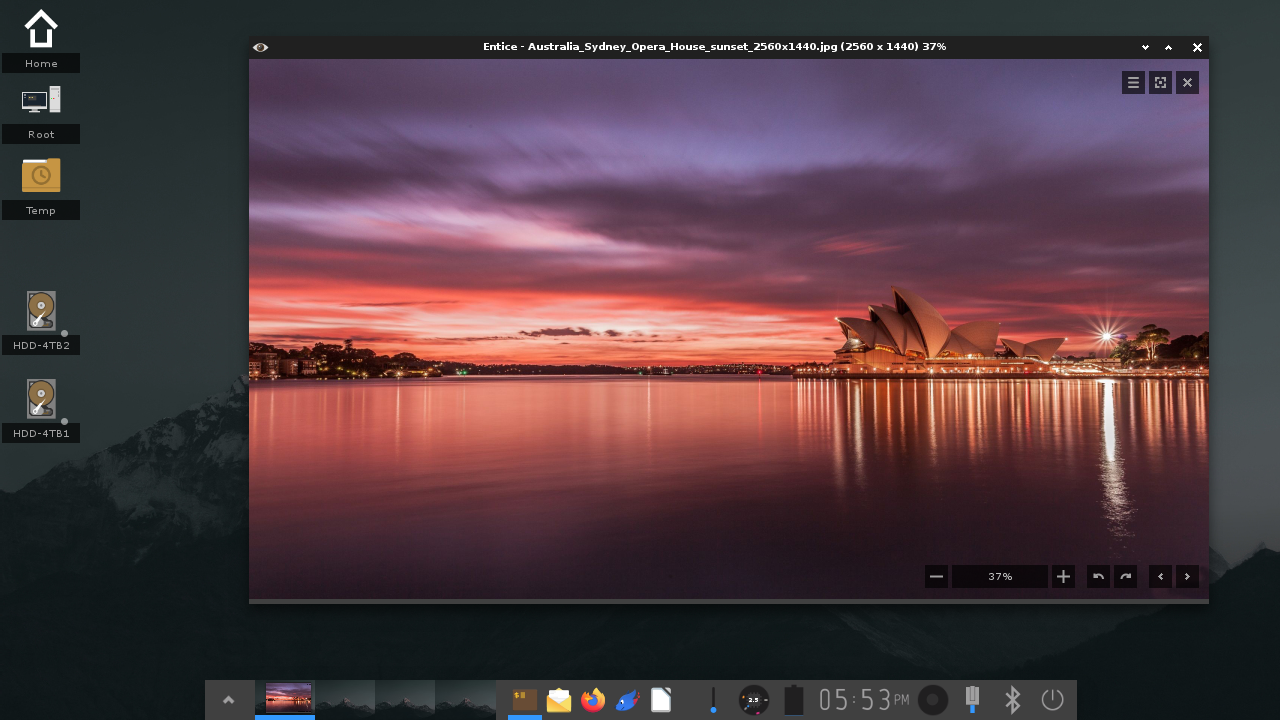The height and width of the screenshot is (720, 1280).
Task: Fit the image to the window
Action: point(1159,82)
